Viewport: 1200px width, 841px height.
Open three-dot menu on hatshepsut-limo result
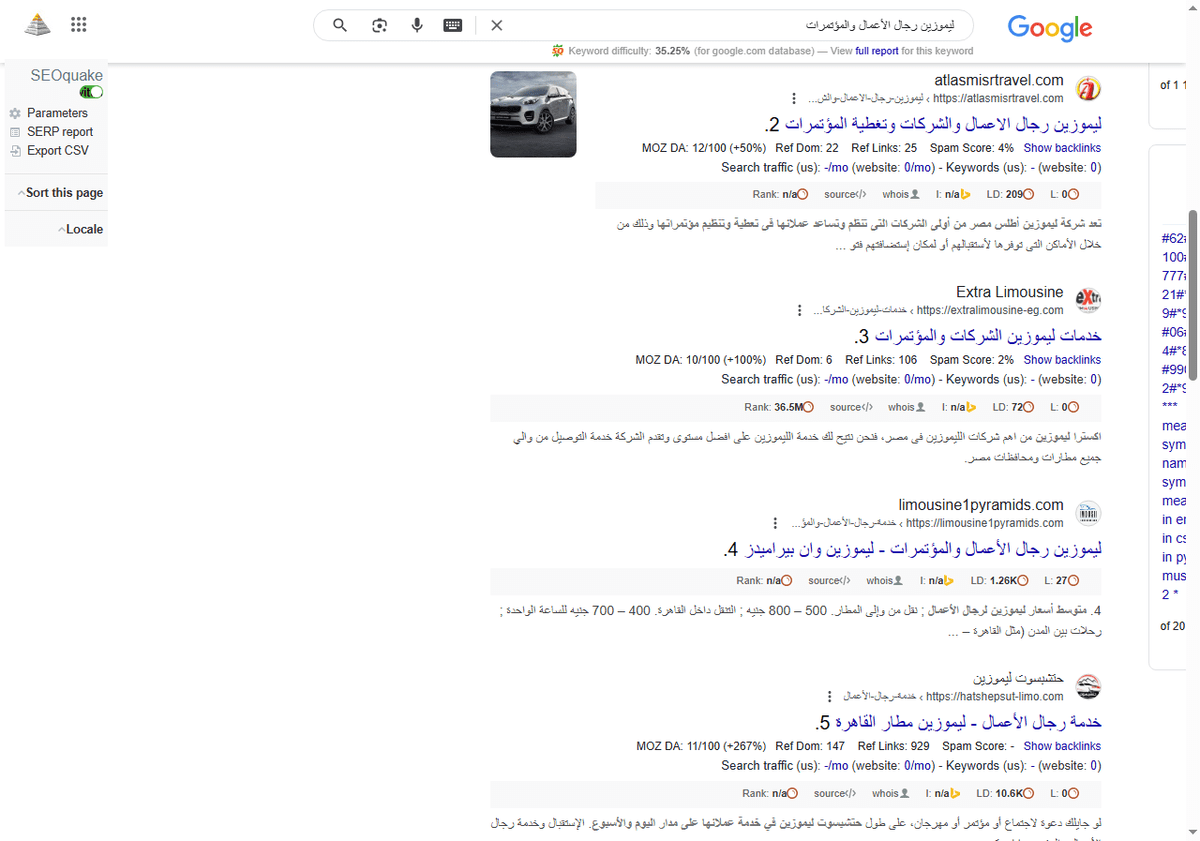[x=829, y=696]
